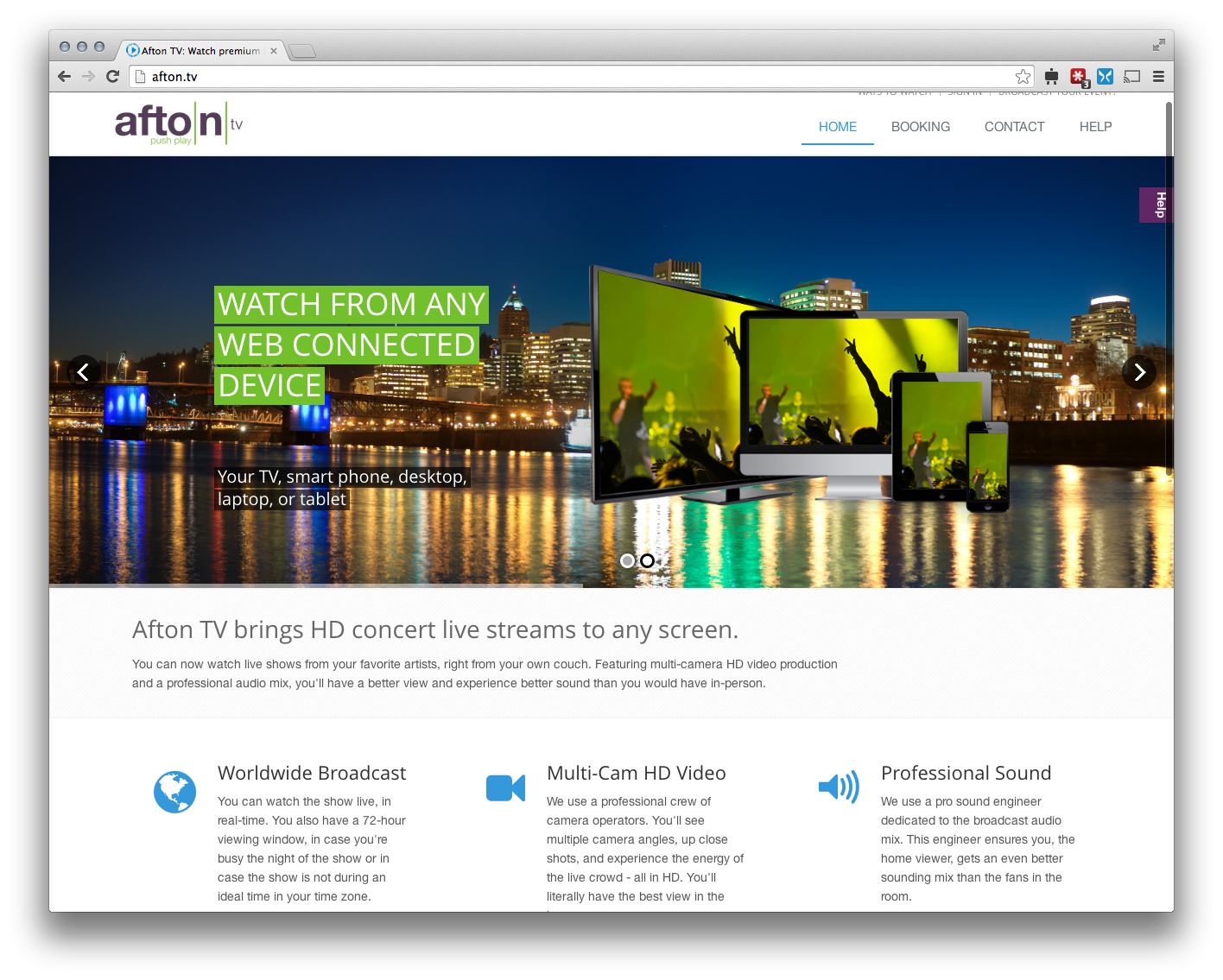The image size is (1223, 980).
Task: Click the Google Cast extension icon
Action: (x=1131, y=77)
